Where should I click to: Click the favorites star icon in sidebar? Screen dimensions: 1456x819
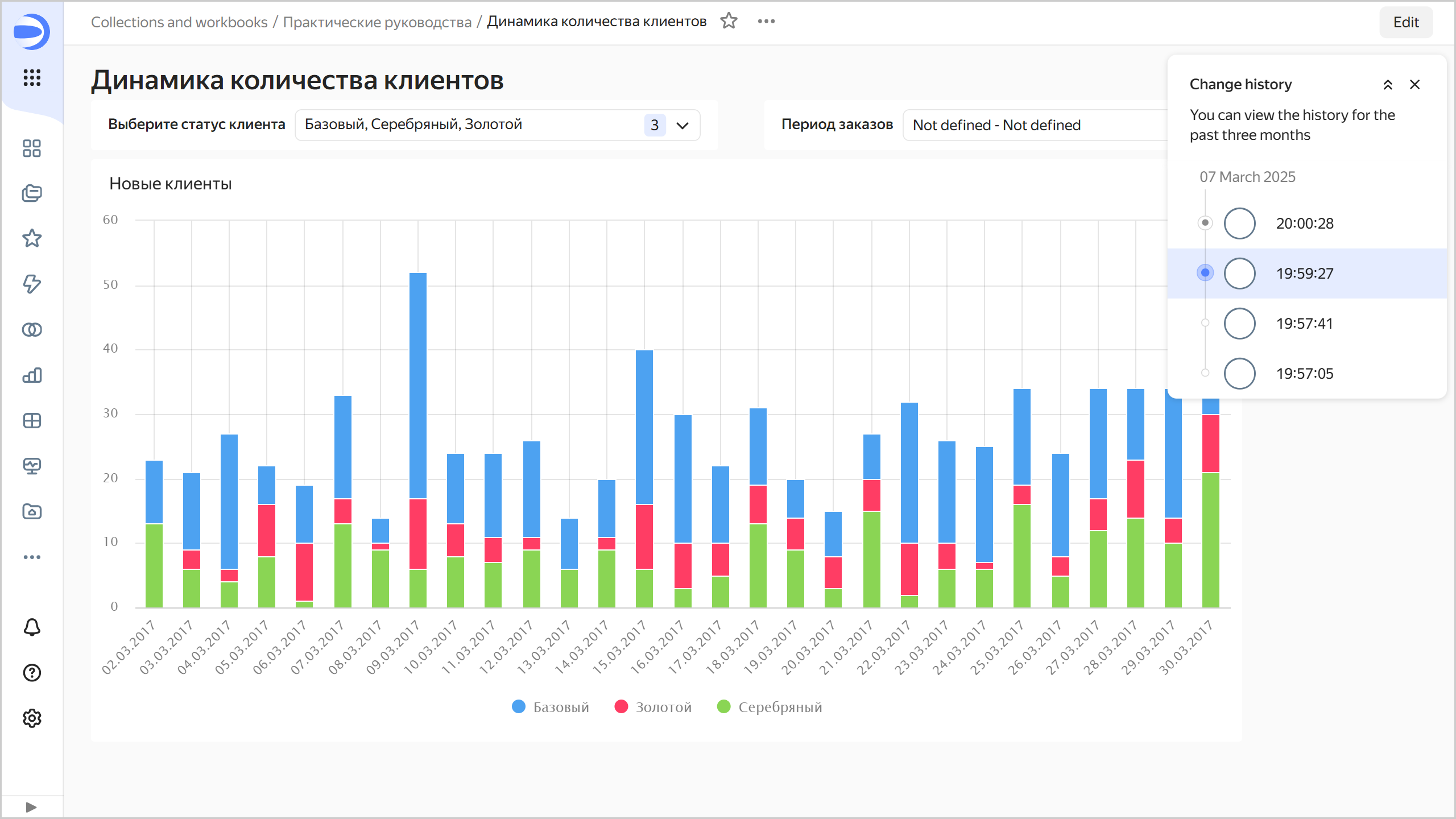[32, 238]
